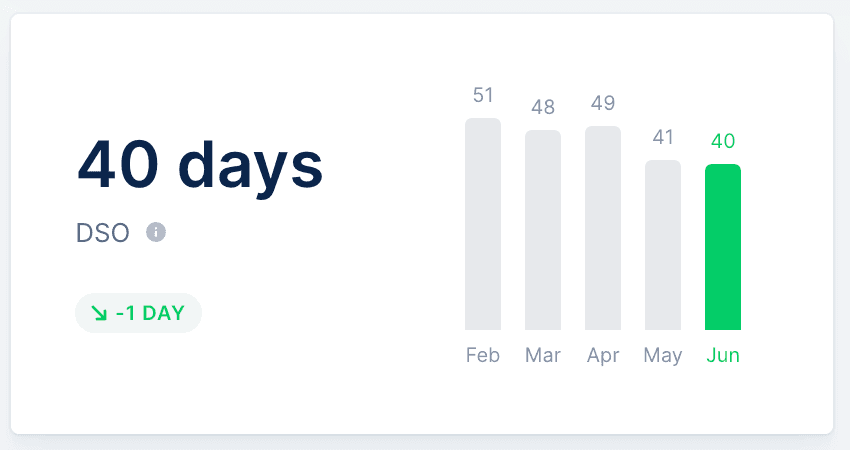Click the down-right trend arrow icon

[99, 313]
